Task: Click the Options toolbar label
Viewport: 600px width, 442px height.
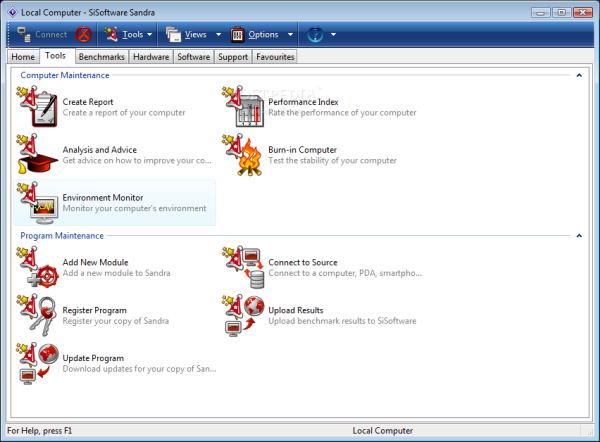Action: pyautogui.click(x=263, y=34)
